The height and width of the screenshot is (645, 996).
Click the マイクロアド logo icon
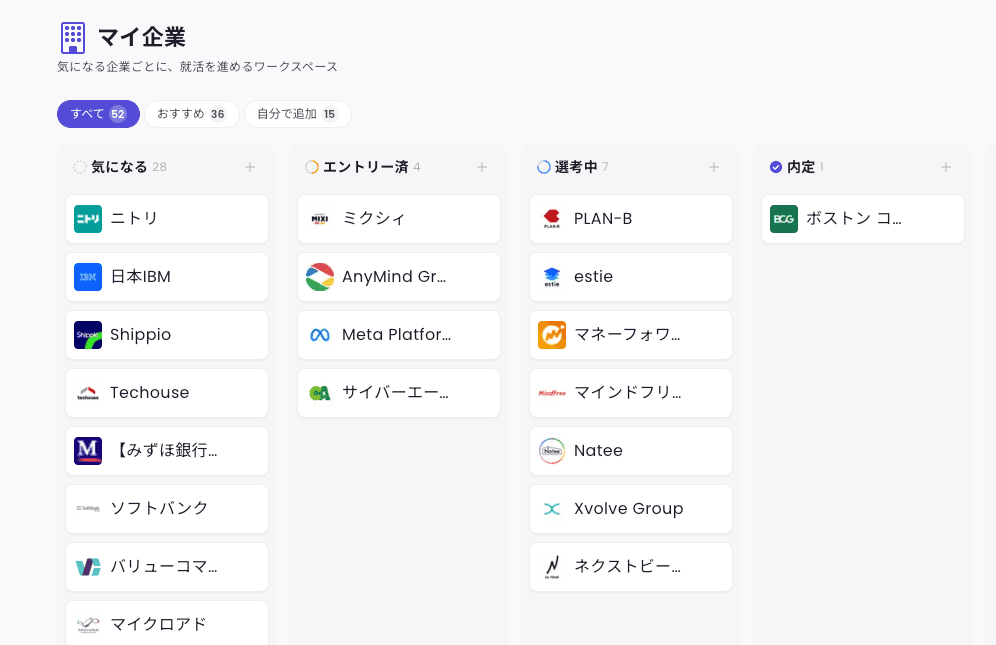coord(88,625)
